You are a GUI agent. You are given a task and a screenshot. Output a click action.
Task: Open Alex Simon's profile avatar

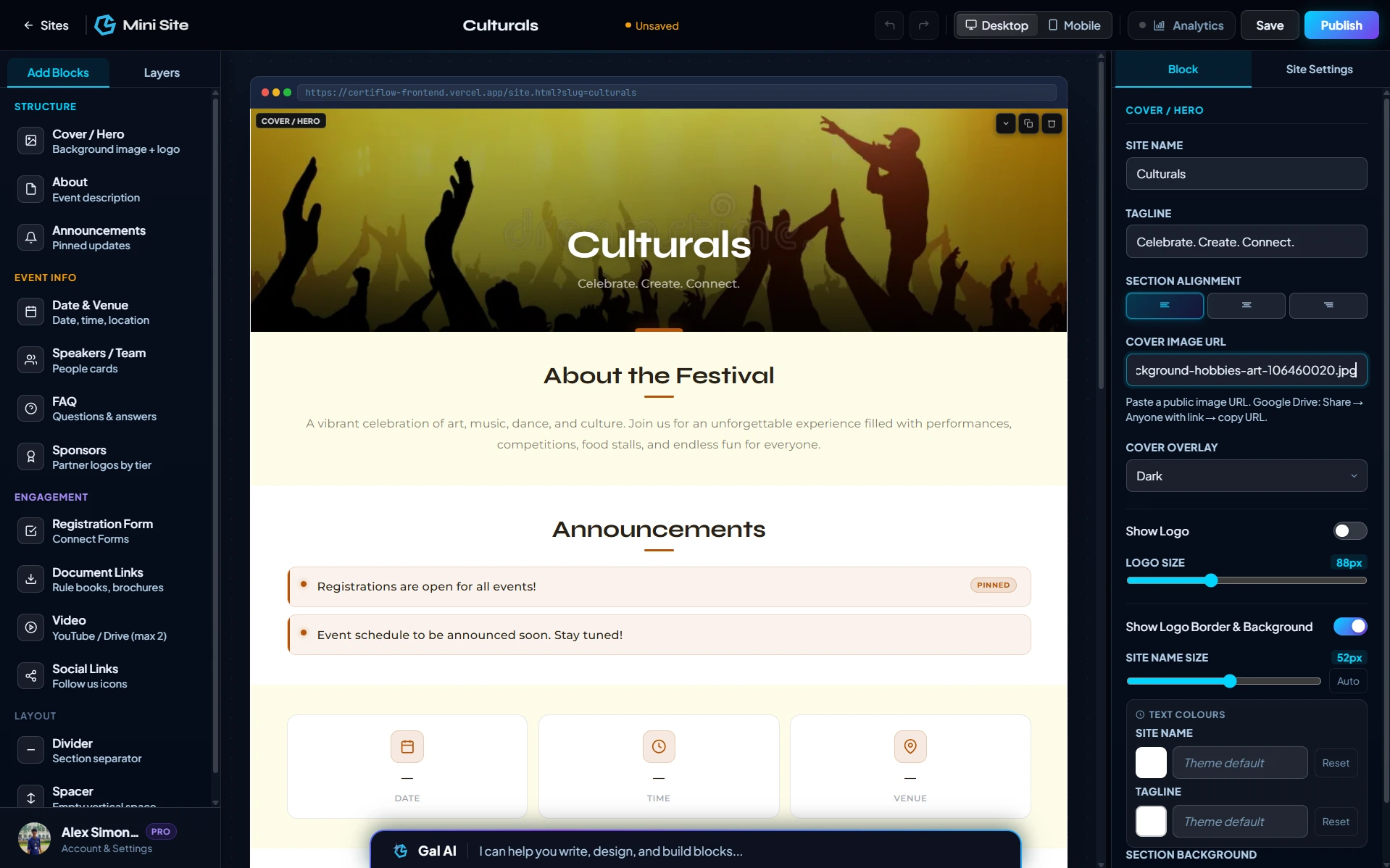pyautogui.click(x=34, y=839)
